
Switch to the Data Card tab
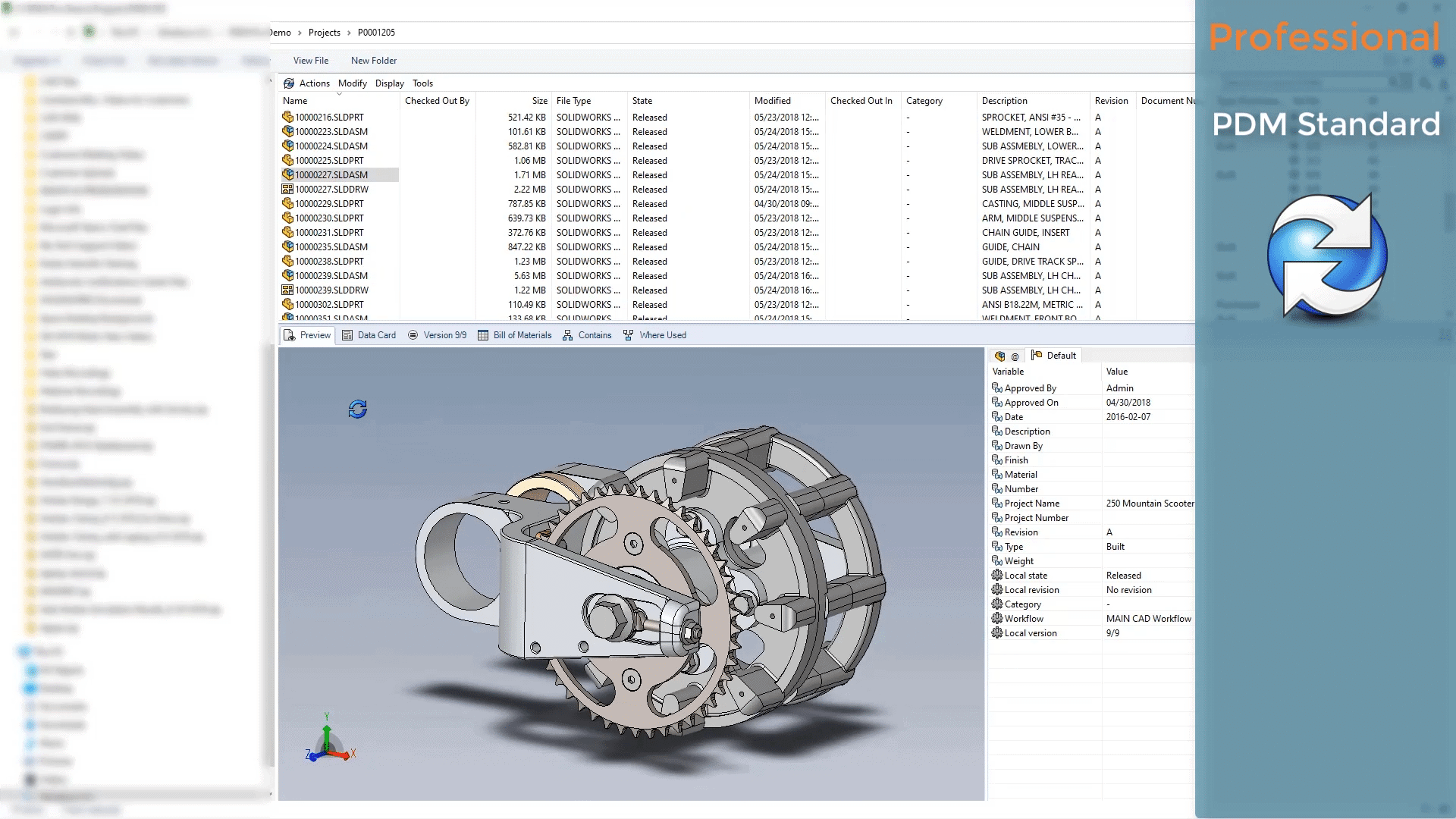click(369, 335)
